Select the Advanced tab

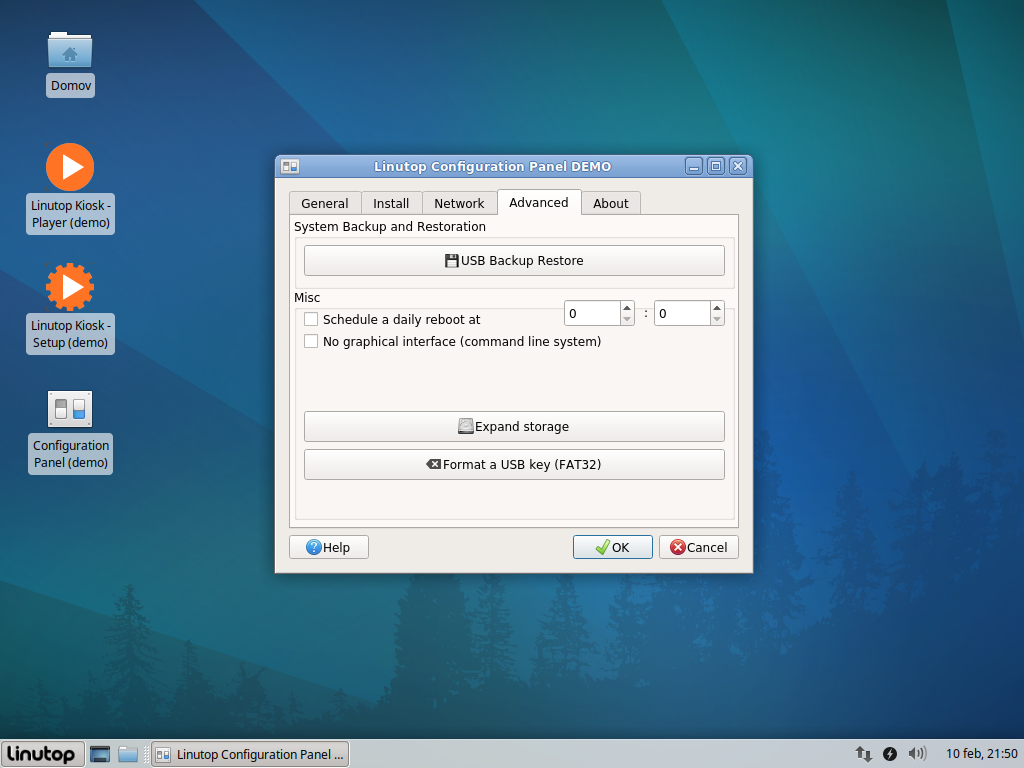(x=539, y=202)
